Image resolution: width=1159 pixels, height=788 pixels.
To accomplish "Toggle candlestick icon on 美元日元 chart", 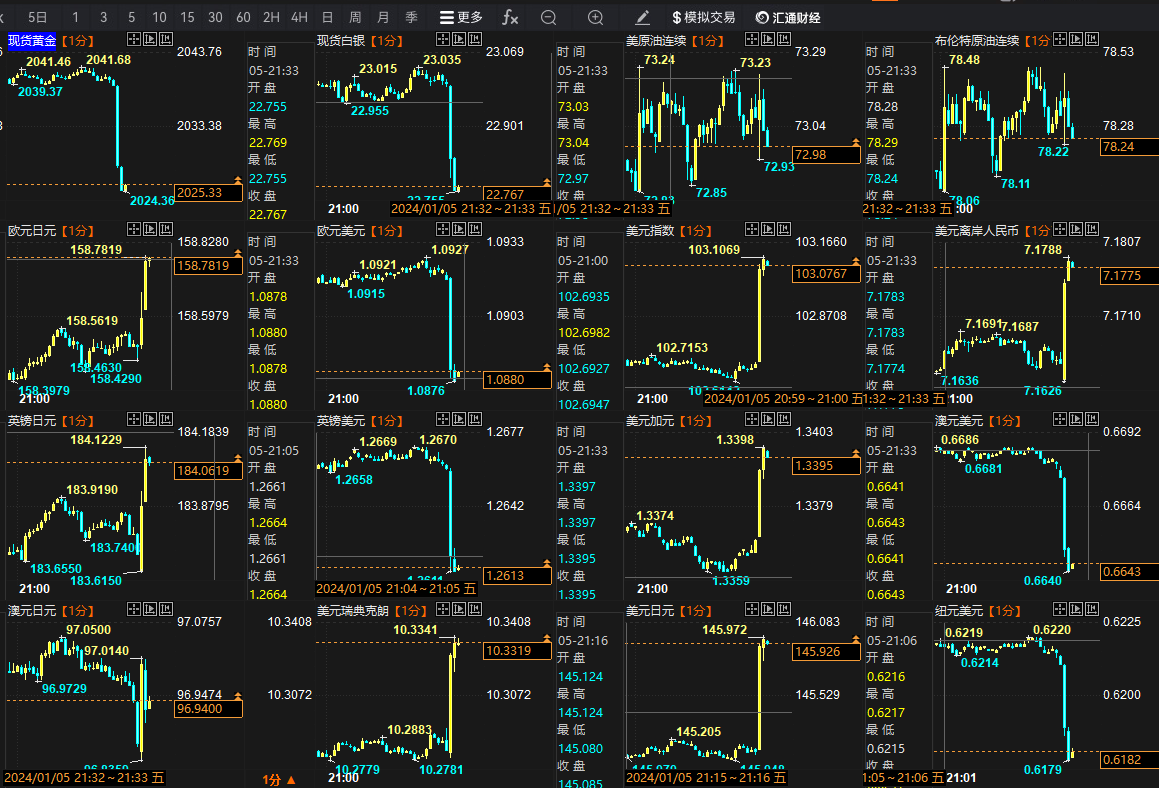I will (x=785, y=610).
